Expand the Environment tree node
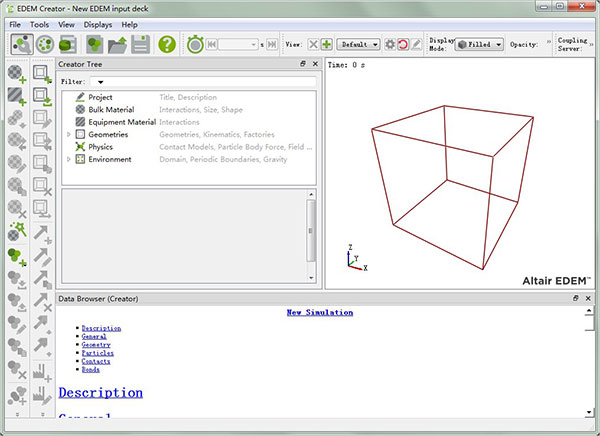600x436 pixels. point(69,159)
